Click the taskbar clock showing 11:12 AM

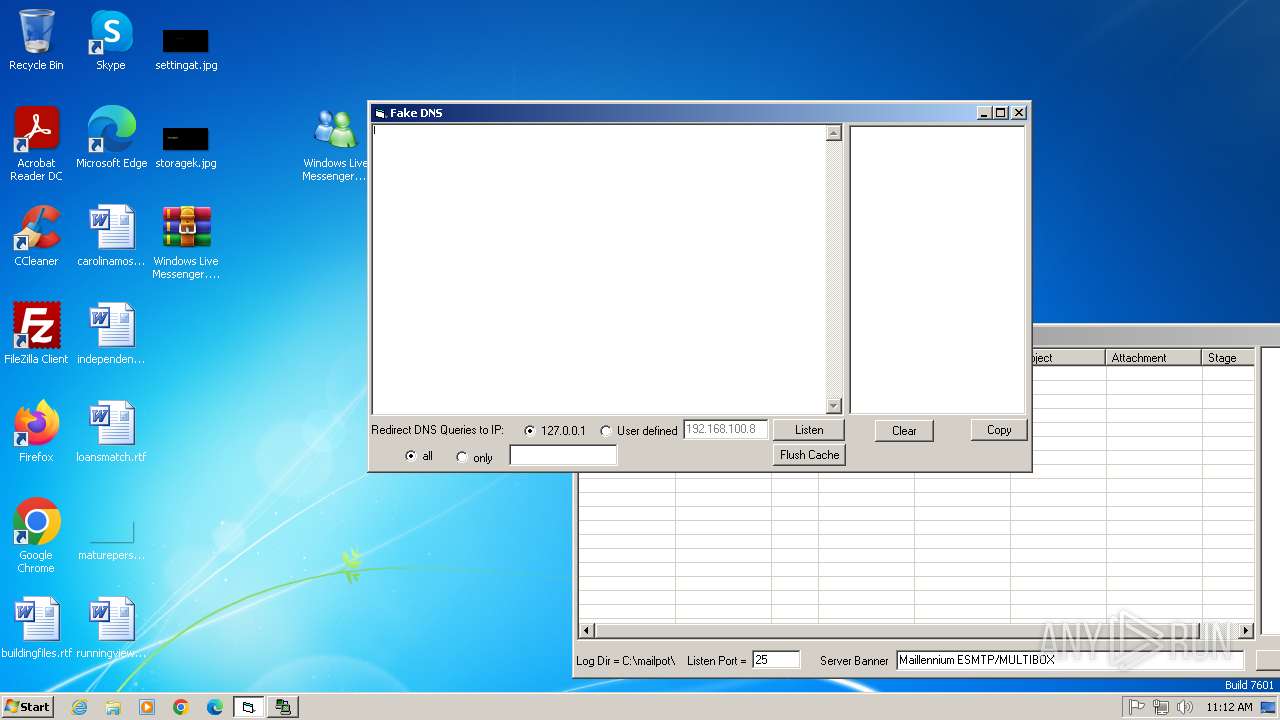coord(1229,707)
